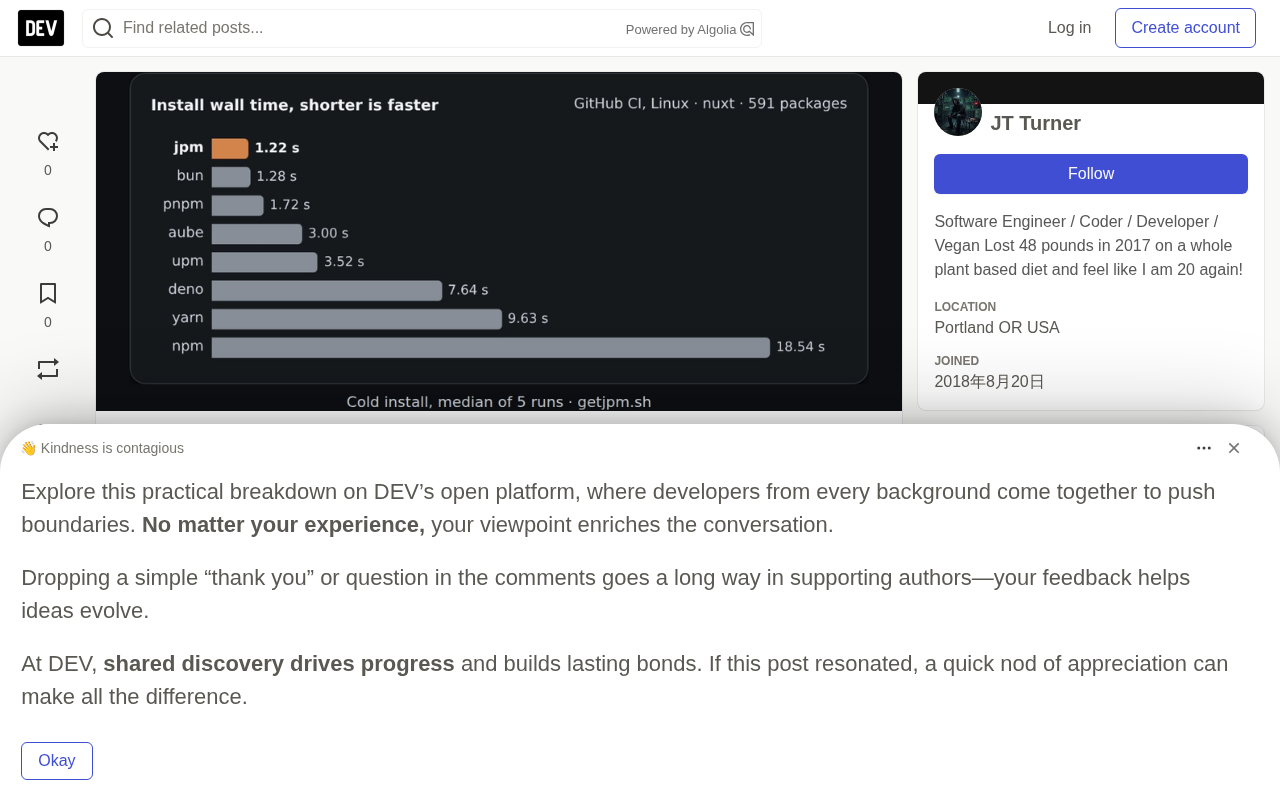Click the joined date 2018年8月20日

coord(990,382)
